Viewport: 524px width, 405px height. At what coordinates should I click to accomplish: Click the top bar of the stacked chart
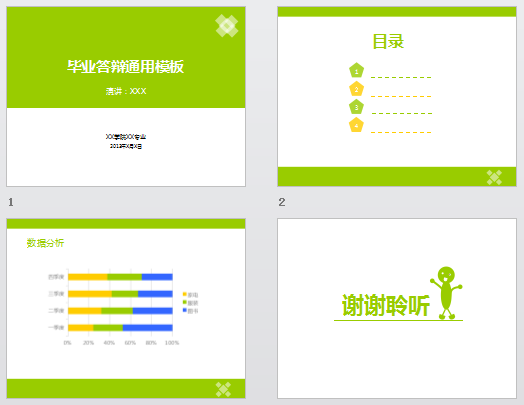click(120, 277)
